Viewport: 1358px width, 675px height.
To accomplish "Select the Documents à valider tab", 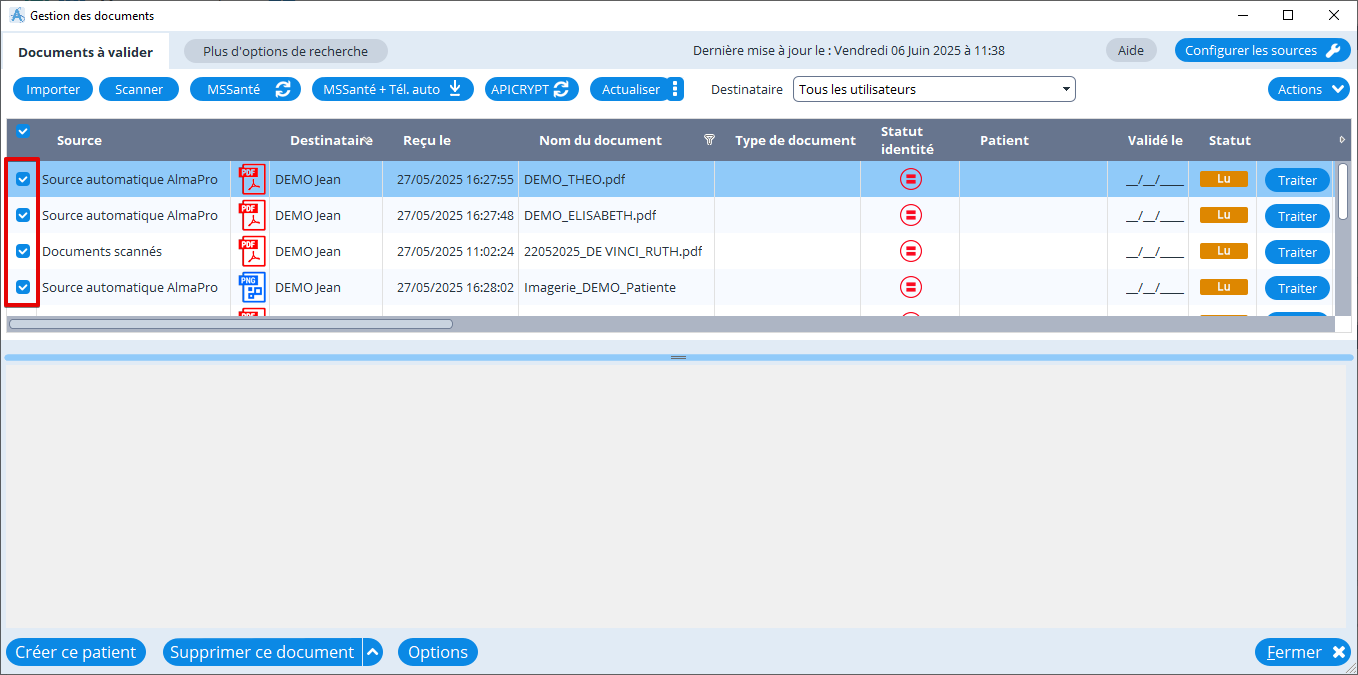I will [85, 52].
